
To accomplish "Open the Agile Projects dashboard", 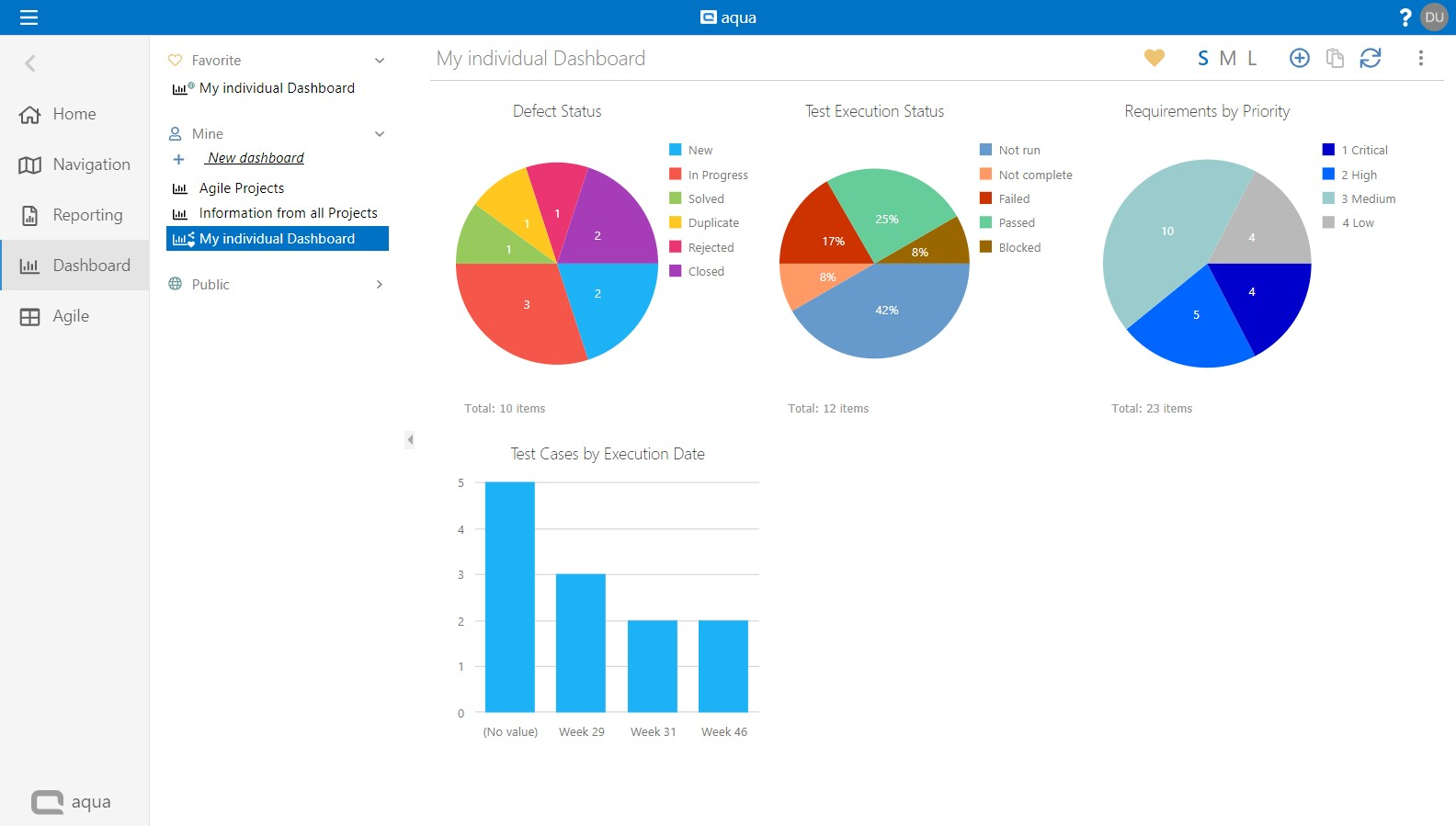I will [x=242, y=188].
